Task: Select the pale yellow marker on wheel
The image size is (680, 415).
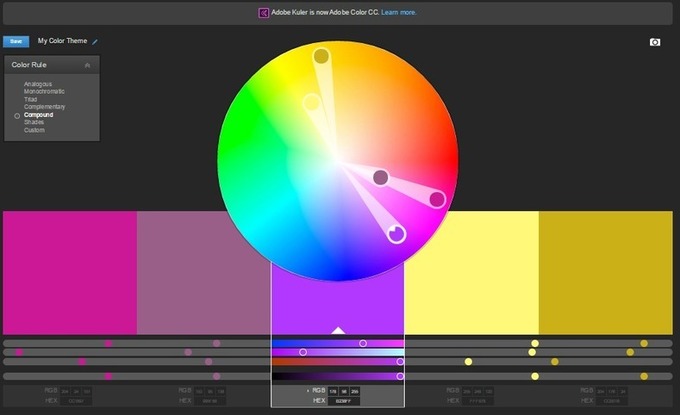Action: 312,102
